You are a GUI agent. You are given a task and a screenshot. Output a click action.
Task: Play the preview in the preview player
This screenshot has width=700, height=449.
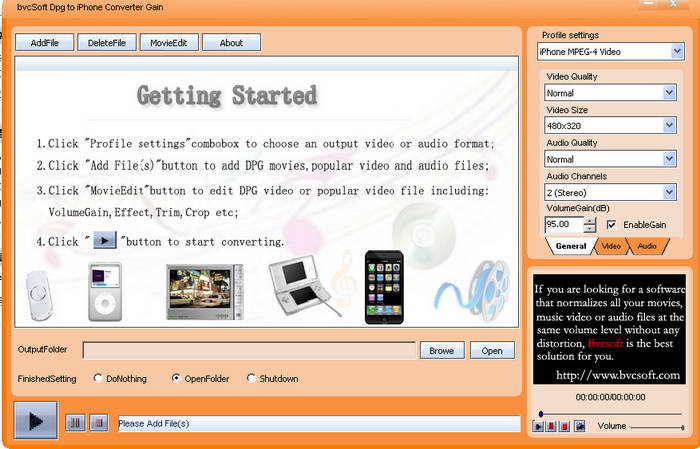click(538, 426)
